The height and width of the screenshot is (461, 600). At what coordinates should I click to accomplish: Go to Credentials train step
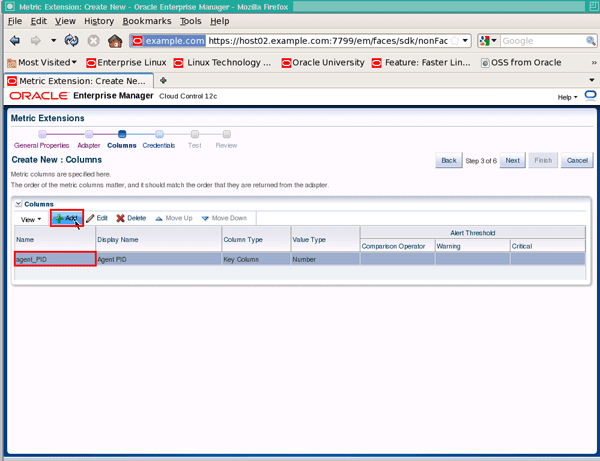click(159, 145)
